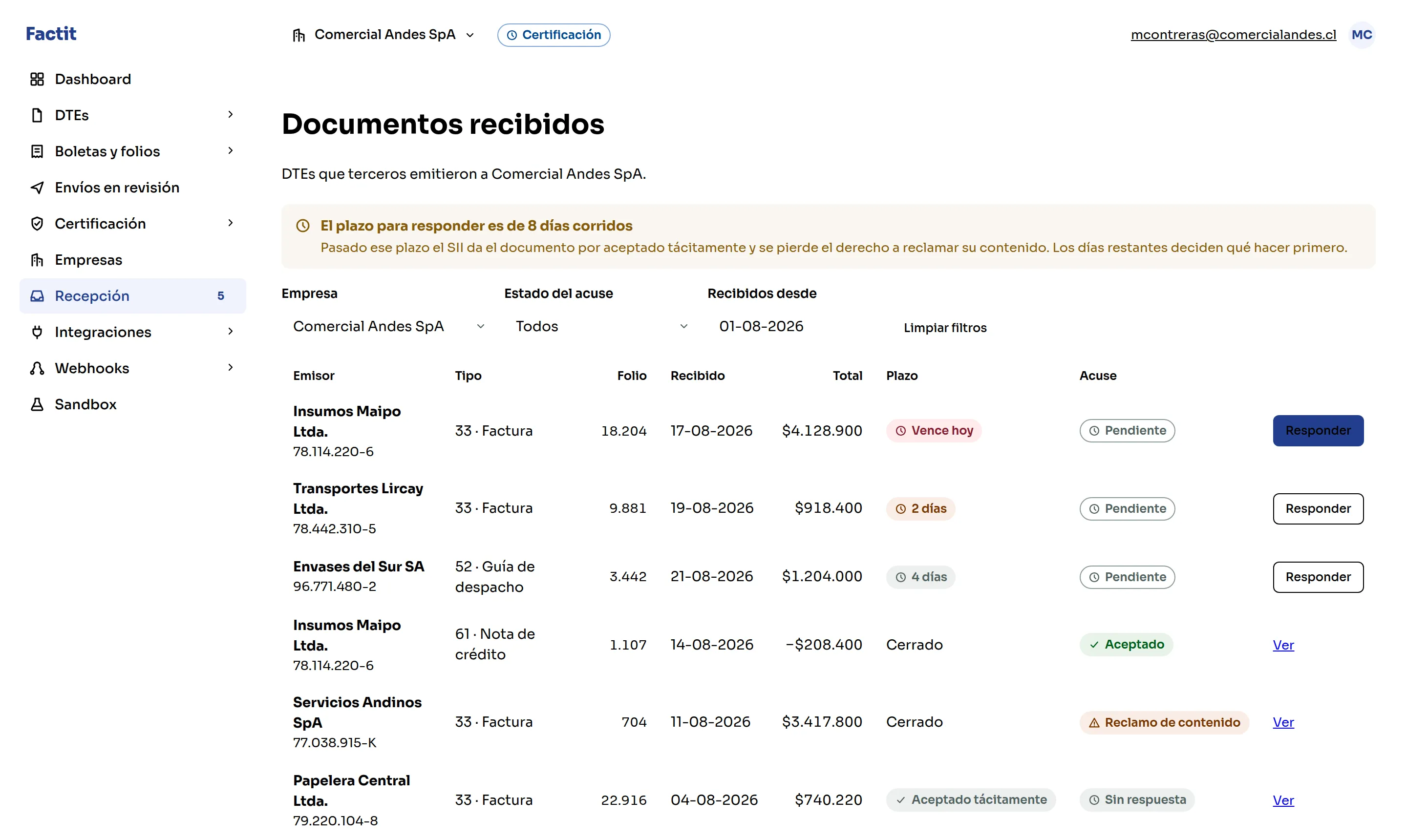Click the checkmark icon in Aceptado badge
This screenshot has width=1407, height=840.
pyautogui.click(x=1094, y=645)
